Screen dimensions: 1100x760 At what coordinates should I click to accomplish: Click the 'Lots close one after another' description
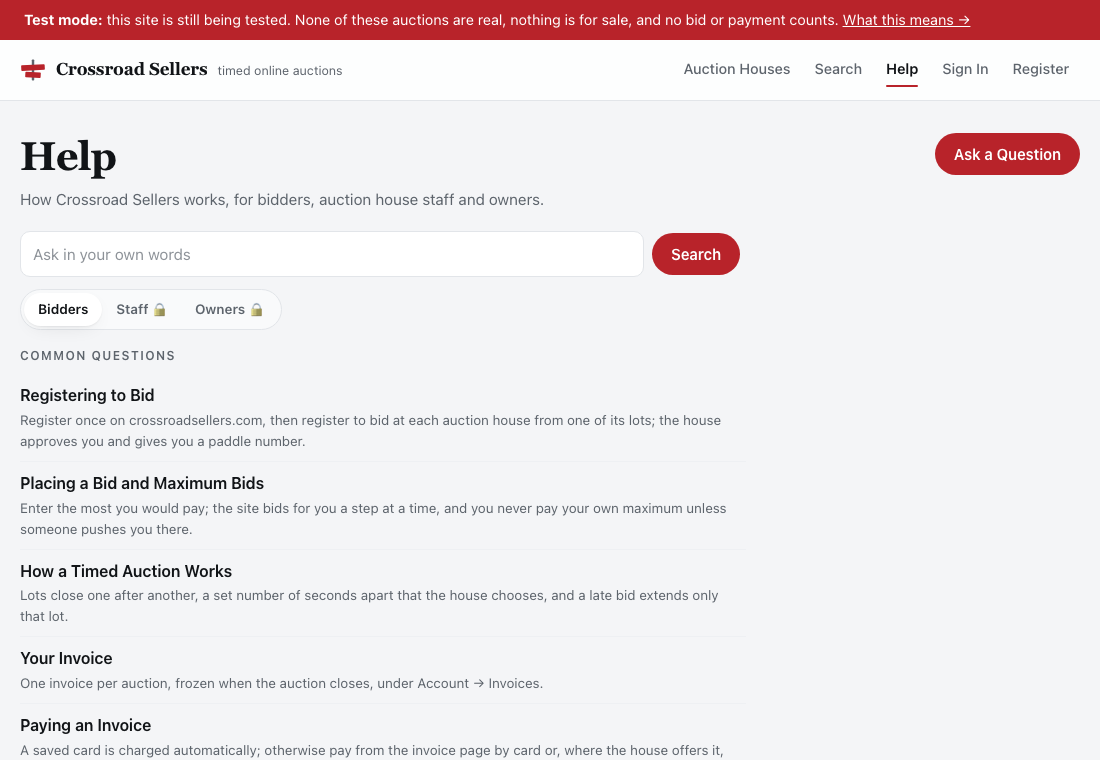tap(369, 606)
